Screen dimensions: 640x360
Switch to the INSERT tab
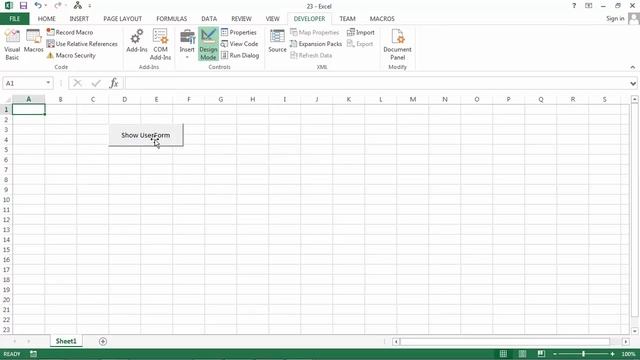tap(79, 19)
